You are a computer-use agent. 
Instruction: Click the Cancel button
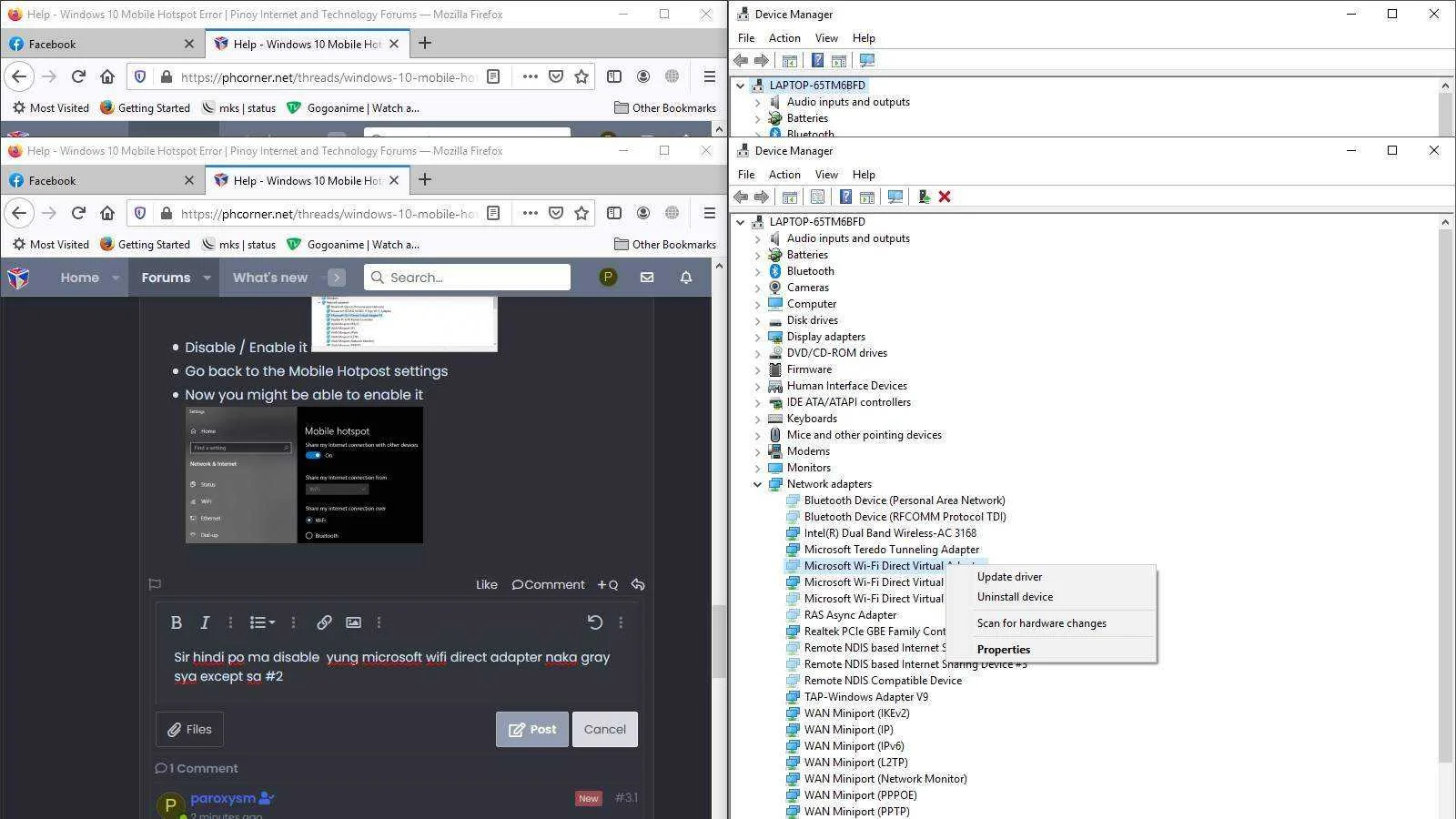pos(605,729)
